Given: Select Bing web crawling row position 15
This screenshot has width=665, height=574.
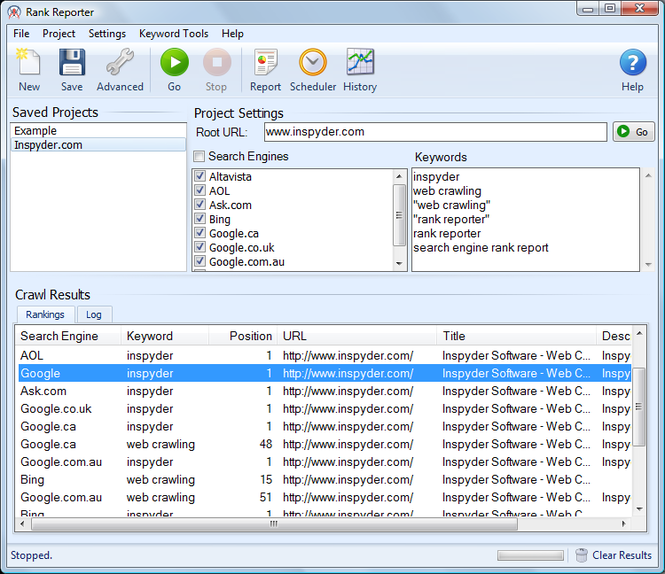Looking at the screenshot, I should tap(324, 479).
